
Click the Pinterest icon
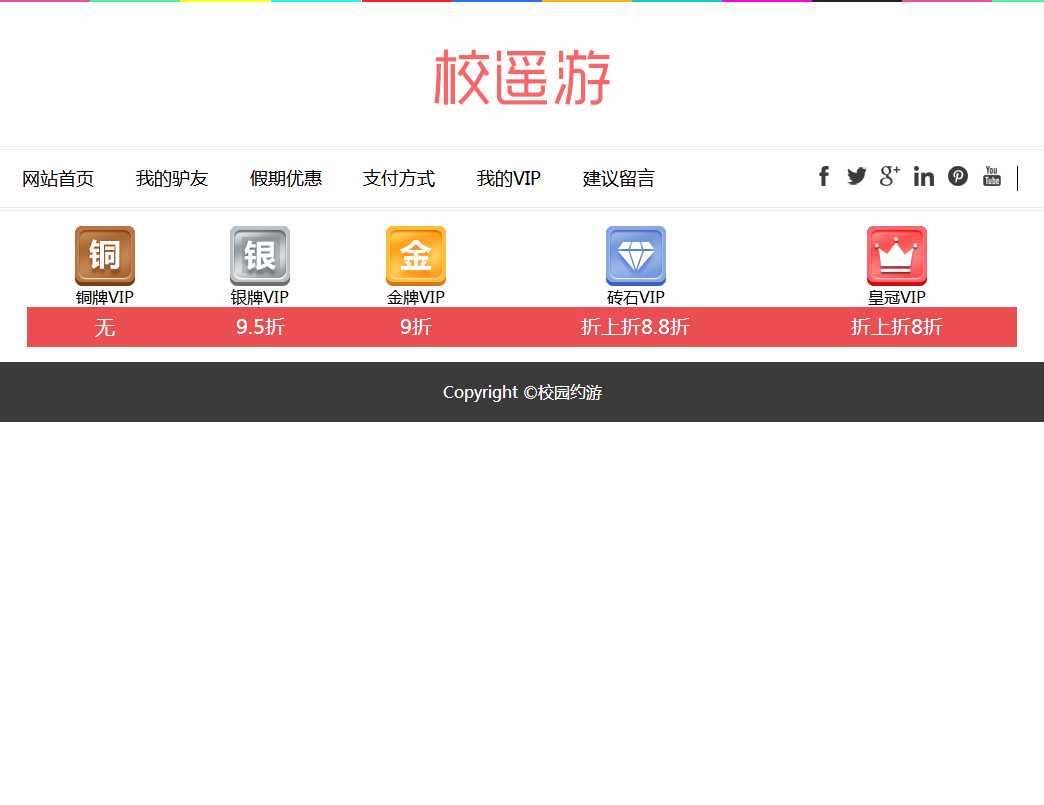[958, 177]
